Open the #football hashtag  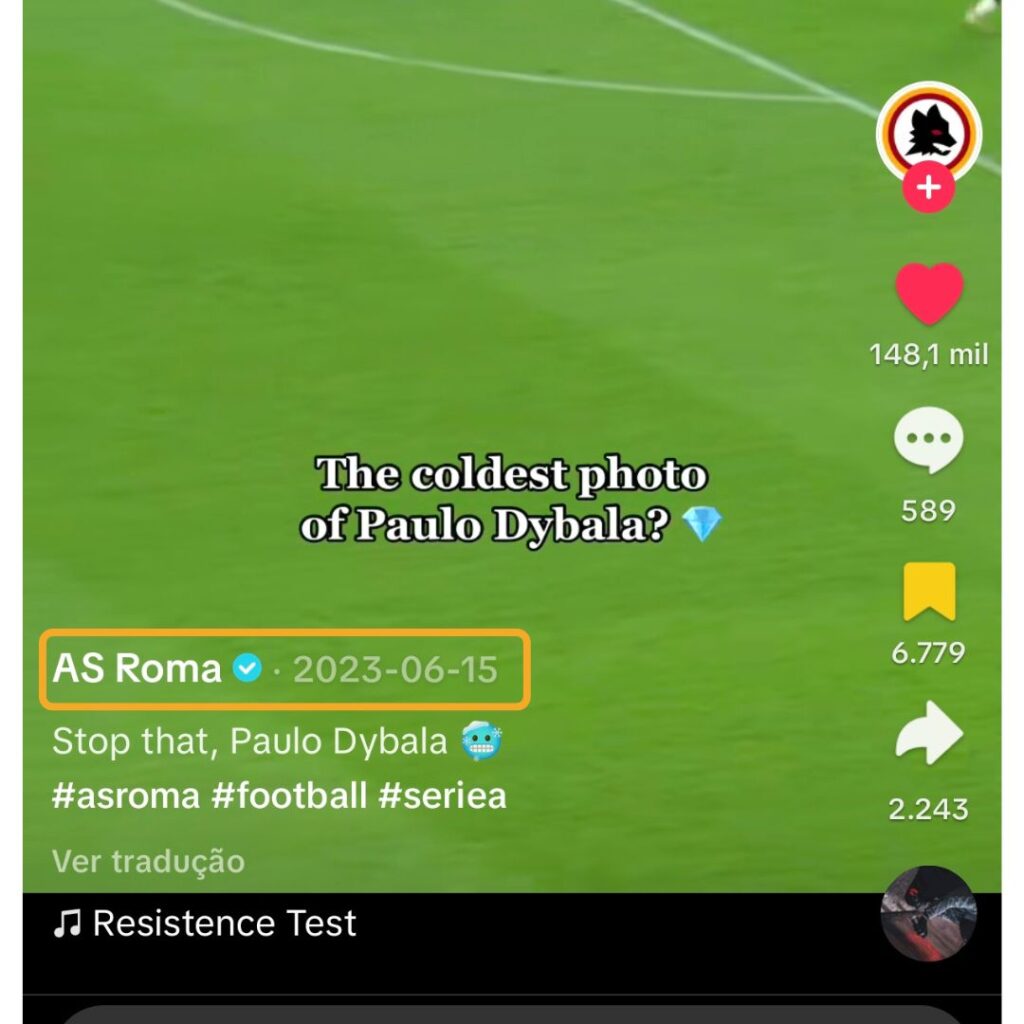(x=289, y=796)
